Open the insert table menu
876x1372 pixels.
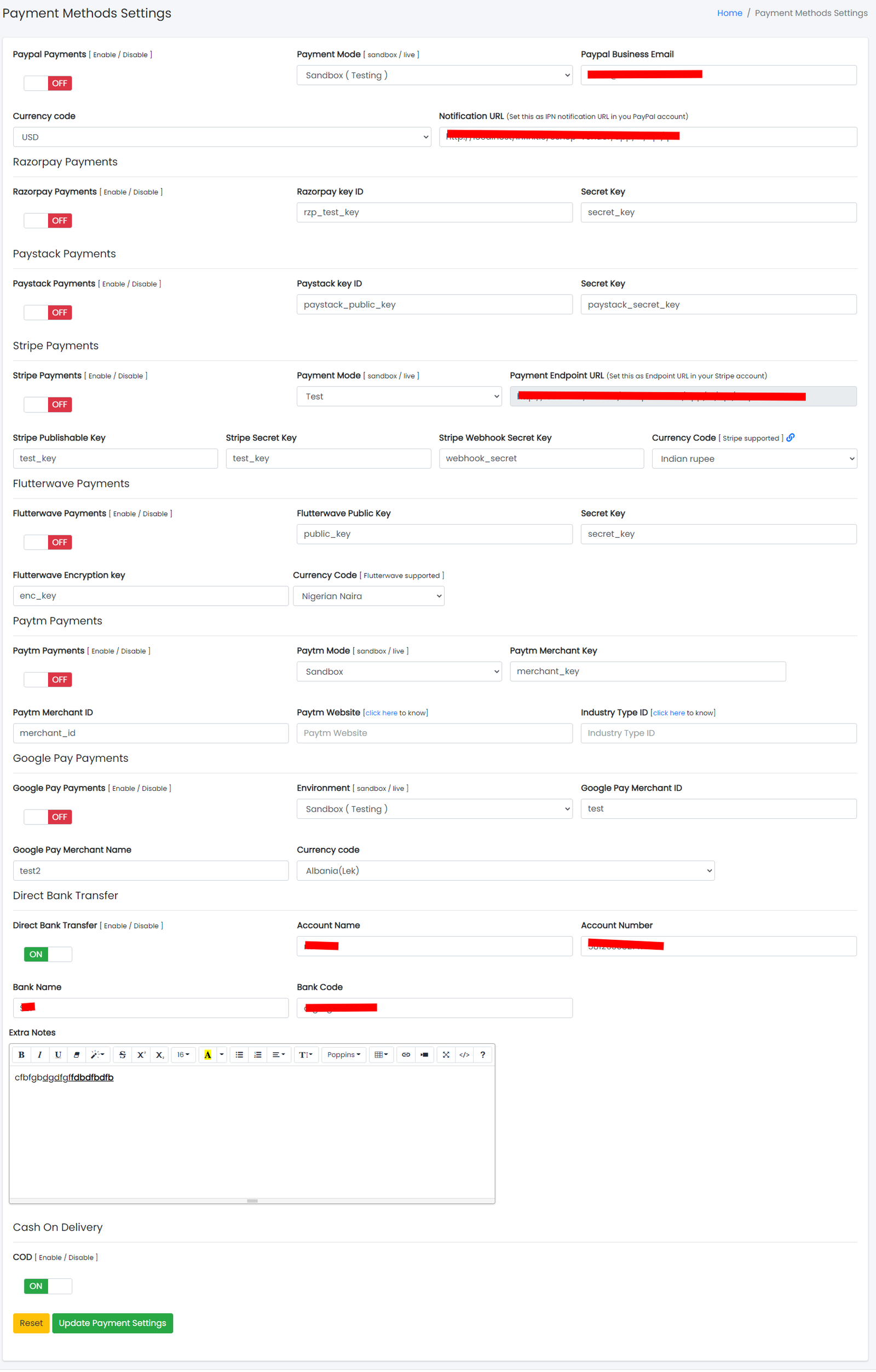(x=381, y=1055)
